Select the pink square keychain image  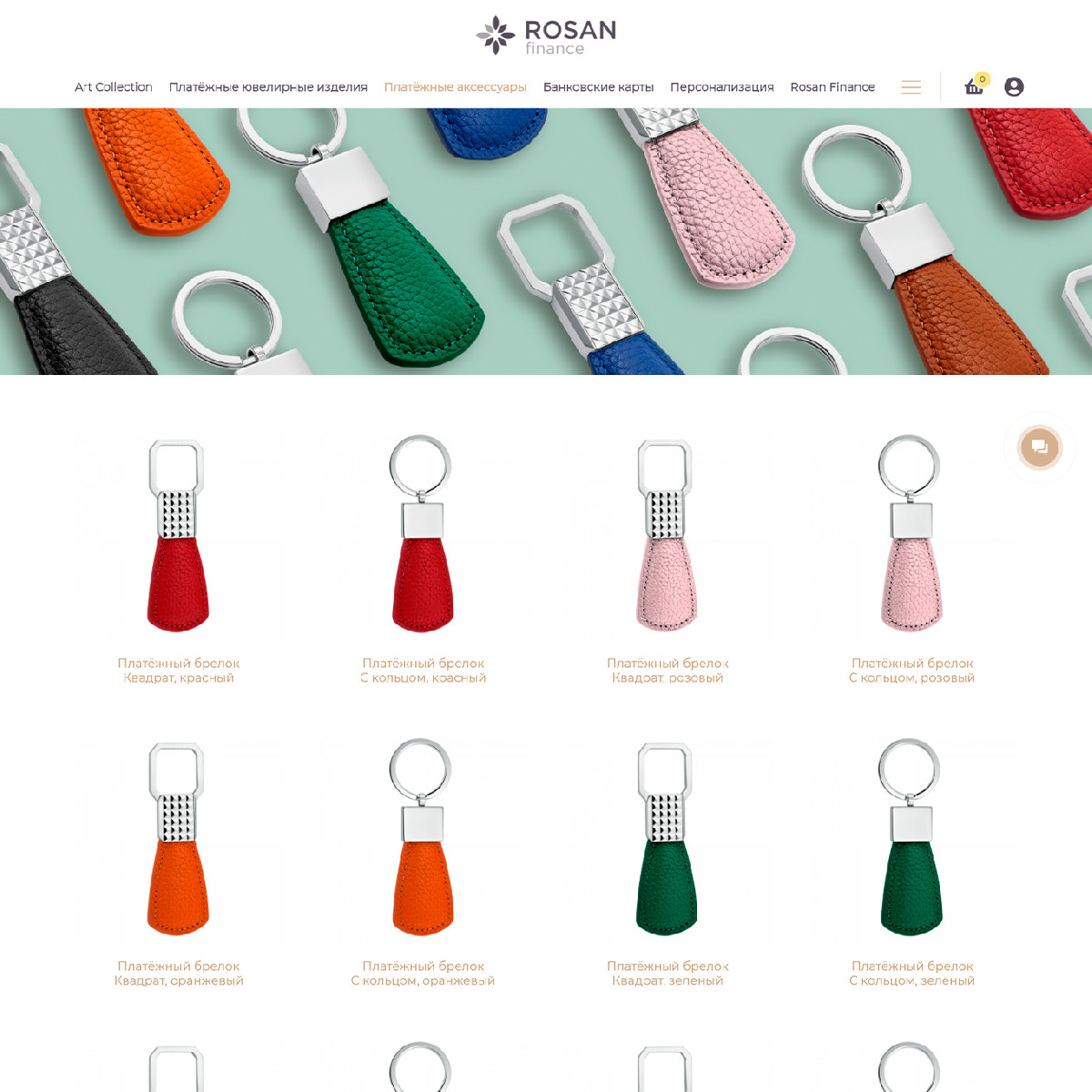point(668,535)
